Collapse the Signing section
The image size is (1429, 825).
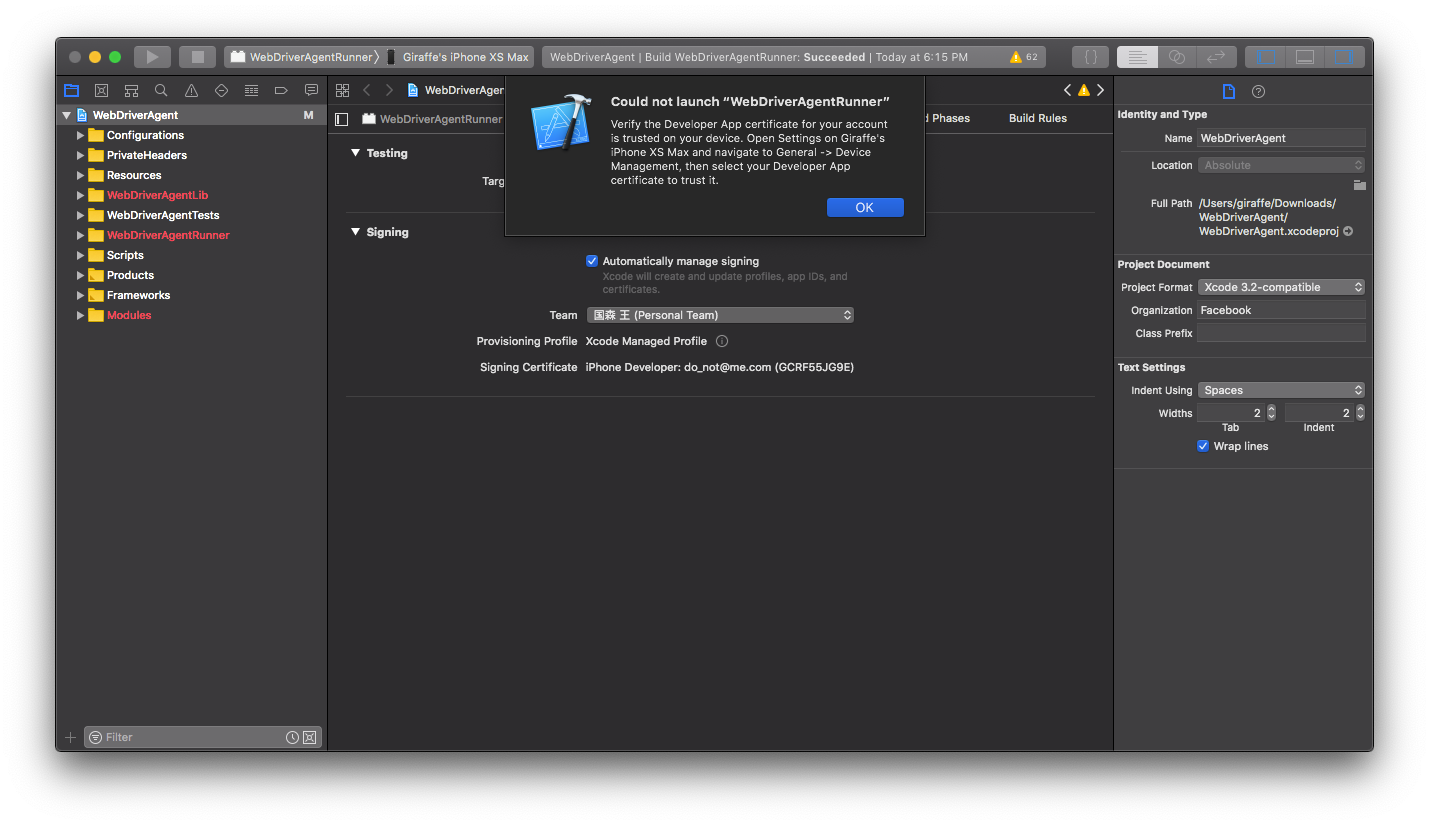(x=355, y=232)
